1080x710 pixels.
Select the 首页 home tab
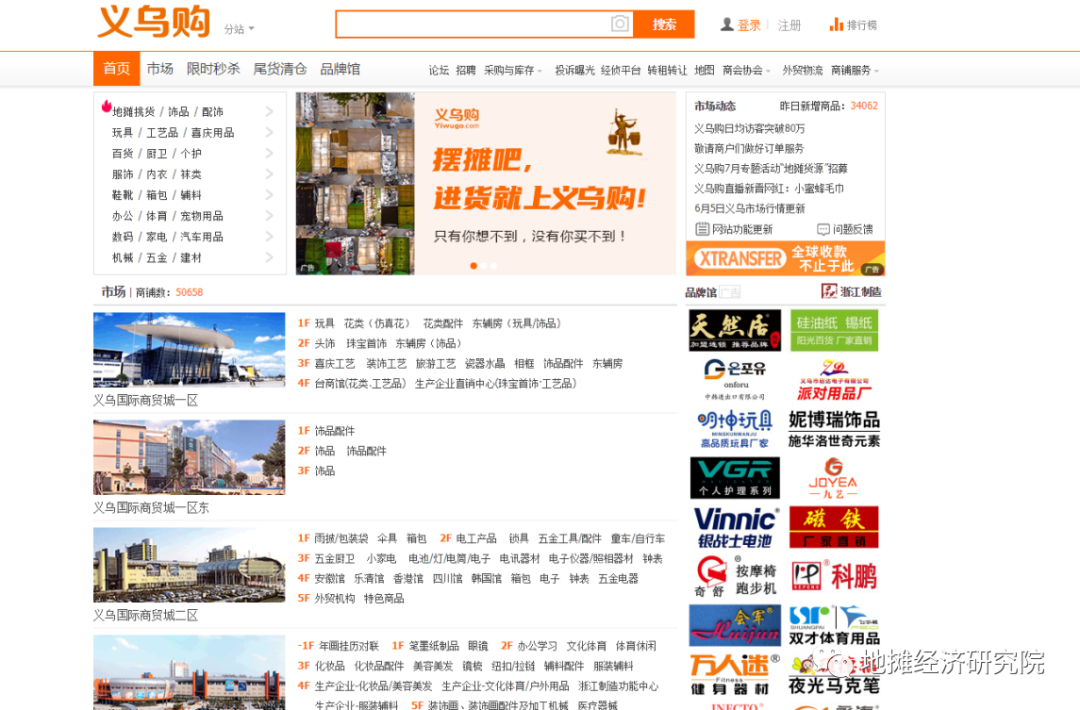116,69
